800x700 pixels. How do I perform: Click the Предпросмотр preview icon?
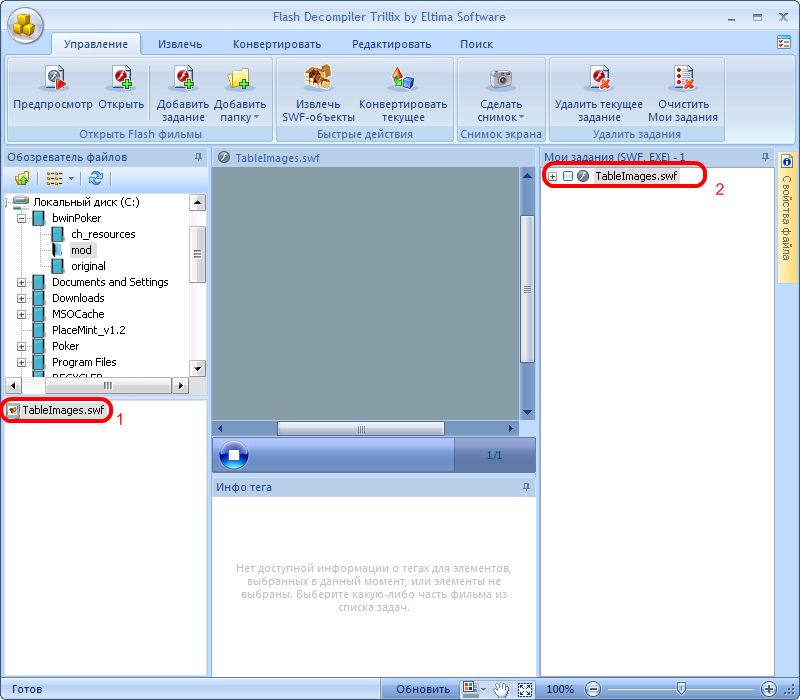coord(55,78)
